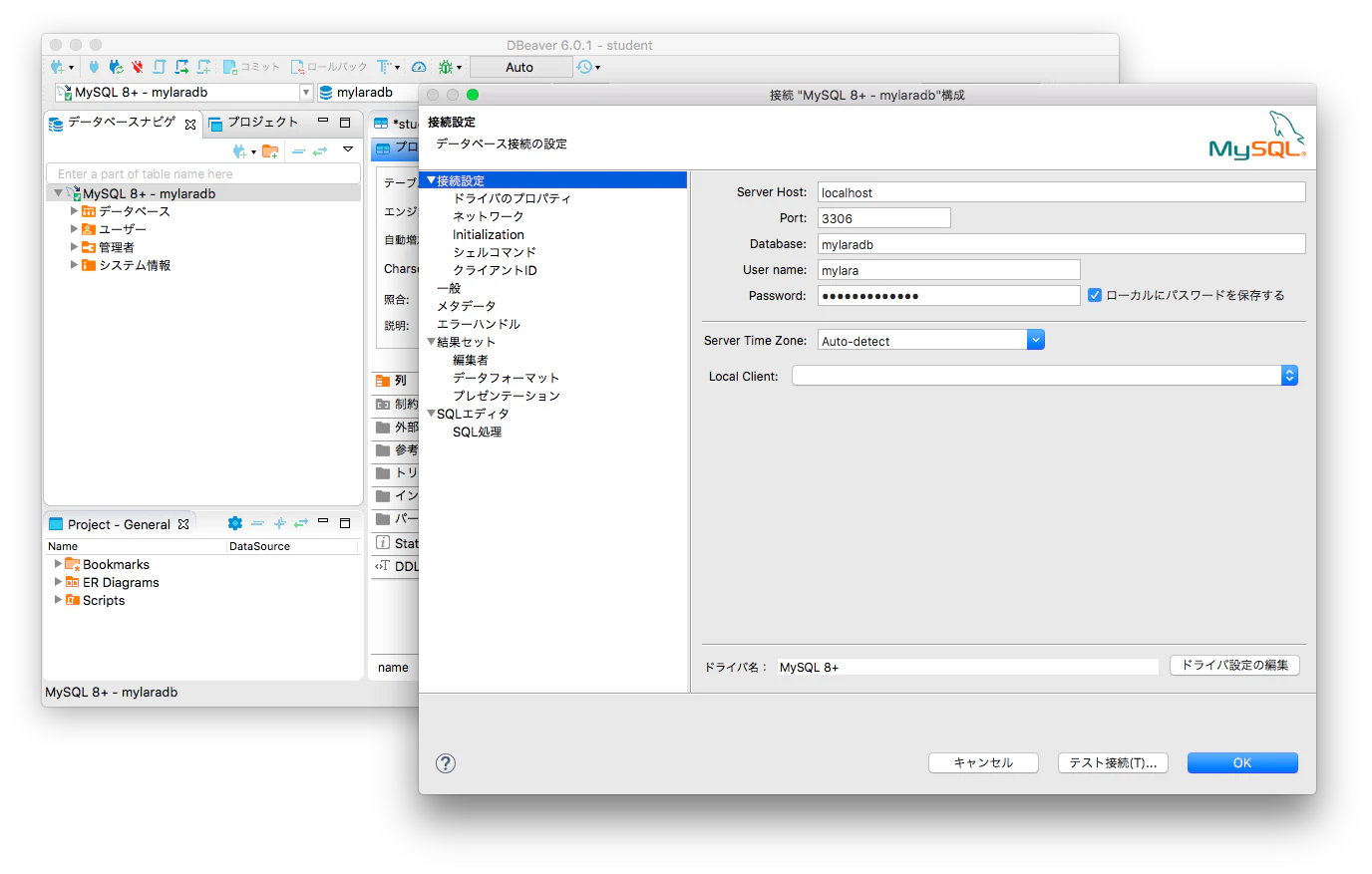Collapse the SQLエディタ group in settings tree
Screen dimensions: 1372x874
tap(431, 414)
